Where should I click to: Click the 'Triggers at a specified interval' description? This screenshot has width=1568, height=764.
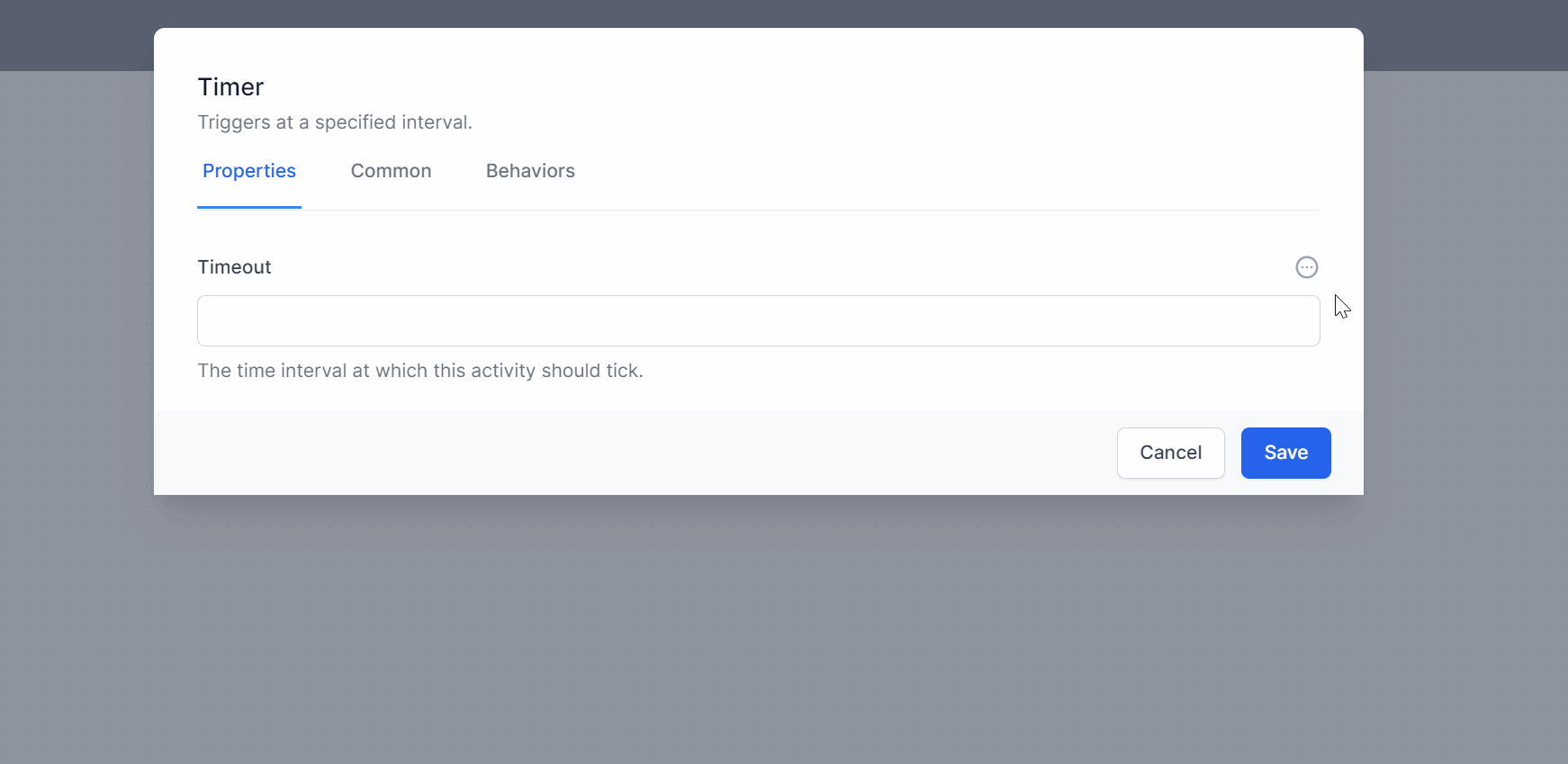point(335,122)
